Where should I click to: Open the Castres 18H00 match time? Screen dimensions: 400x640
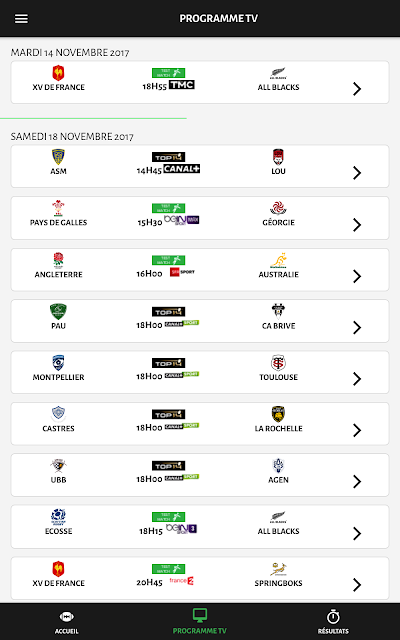pos(149,427)
